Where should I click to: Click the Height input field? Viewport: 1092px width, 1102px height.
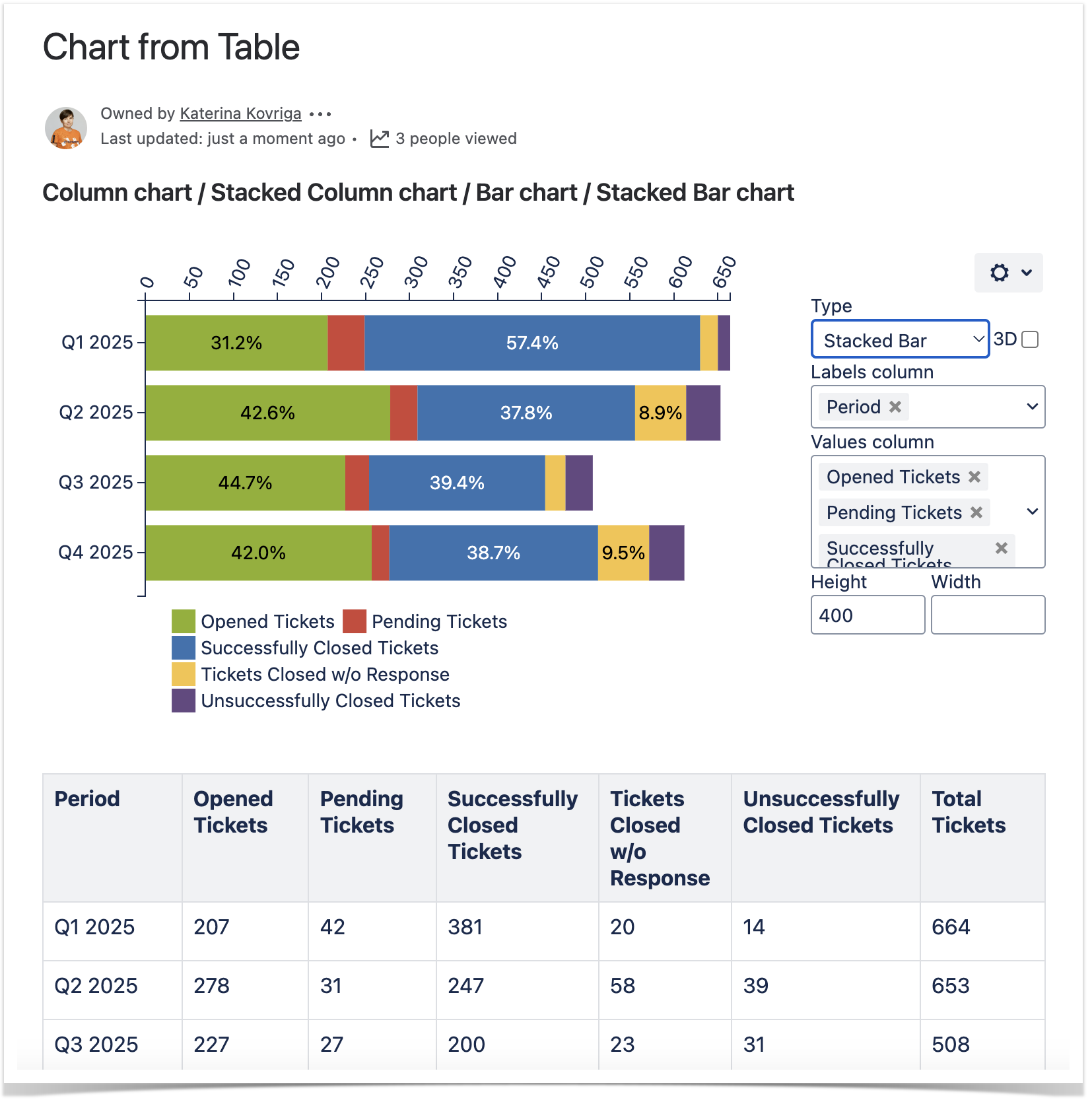coord(867,615)
